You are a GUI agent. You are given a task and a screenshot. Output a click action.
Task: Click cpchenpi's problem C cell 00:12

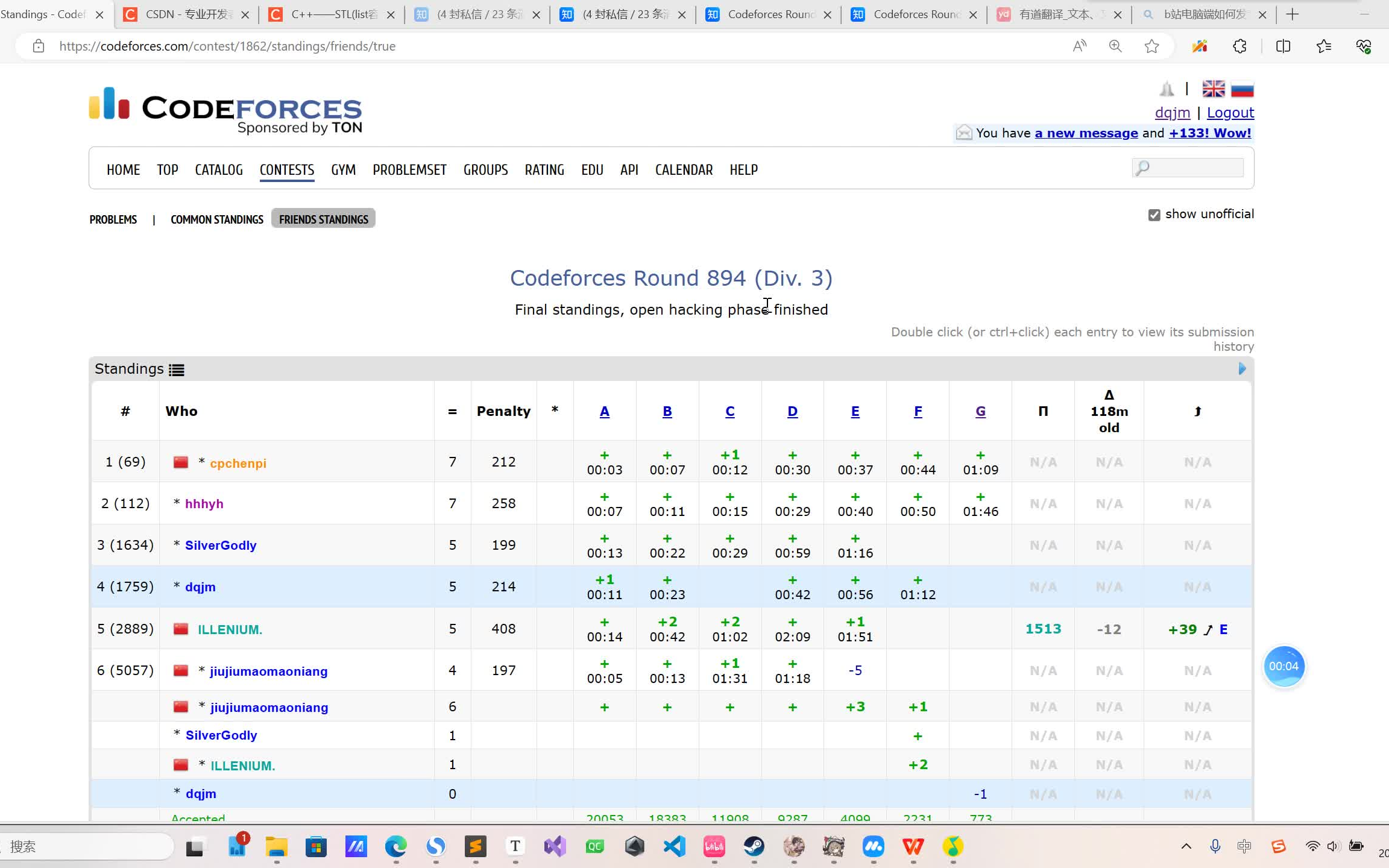[729, 462]
